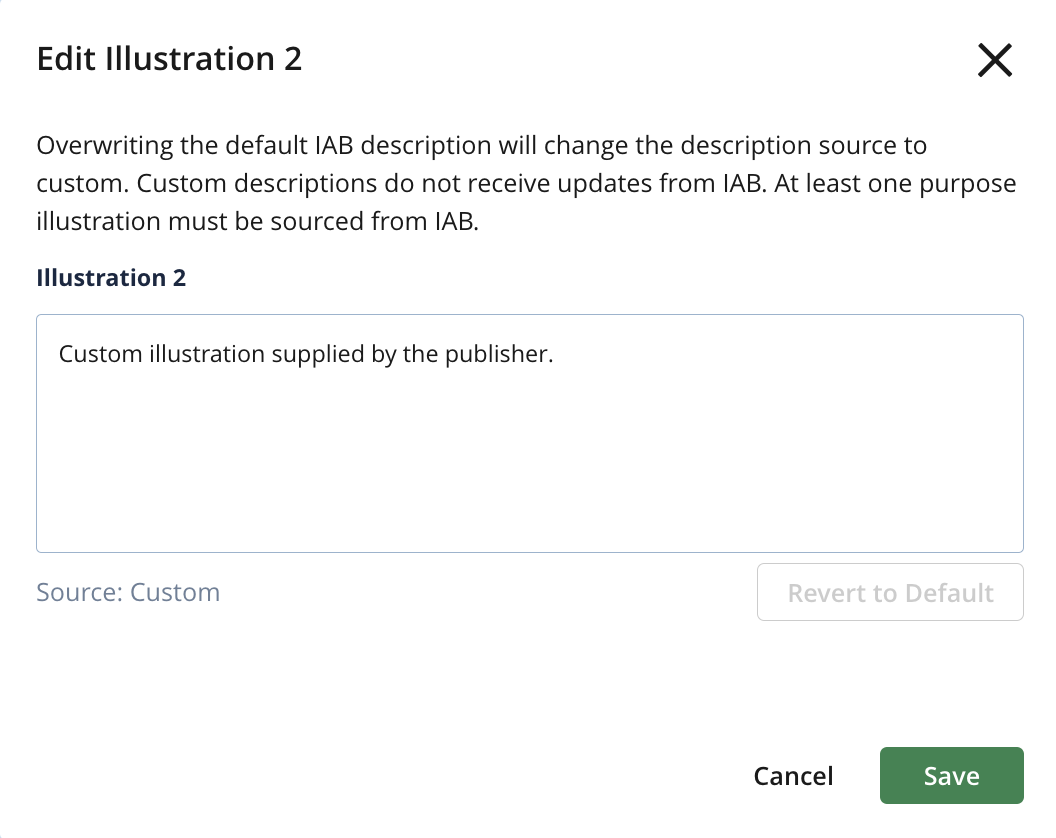The image size is (1056, 838).
Task: Click the bold Illustration 2 field label
Action: [111, 278]
